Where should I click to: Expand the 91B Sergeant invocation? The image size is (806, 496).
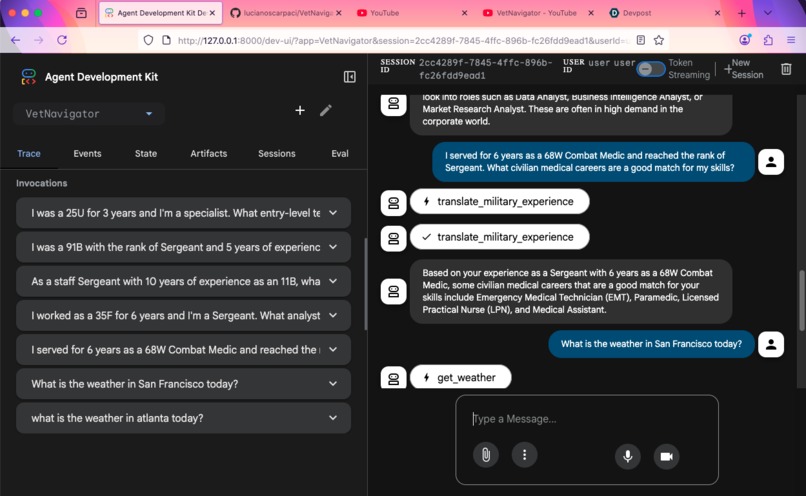click(184, 247)
